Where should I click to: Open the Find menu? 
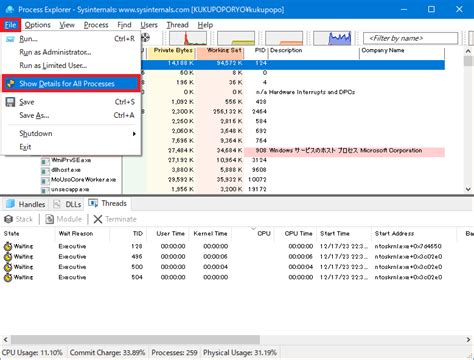tap(124, 25)
